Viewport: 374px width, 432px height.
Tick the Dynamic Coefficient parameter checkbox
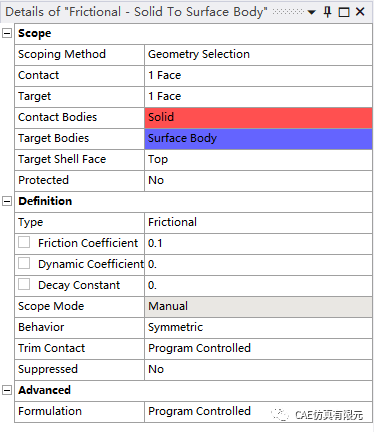point(24,263)
